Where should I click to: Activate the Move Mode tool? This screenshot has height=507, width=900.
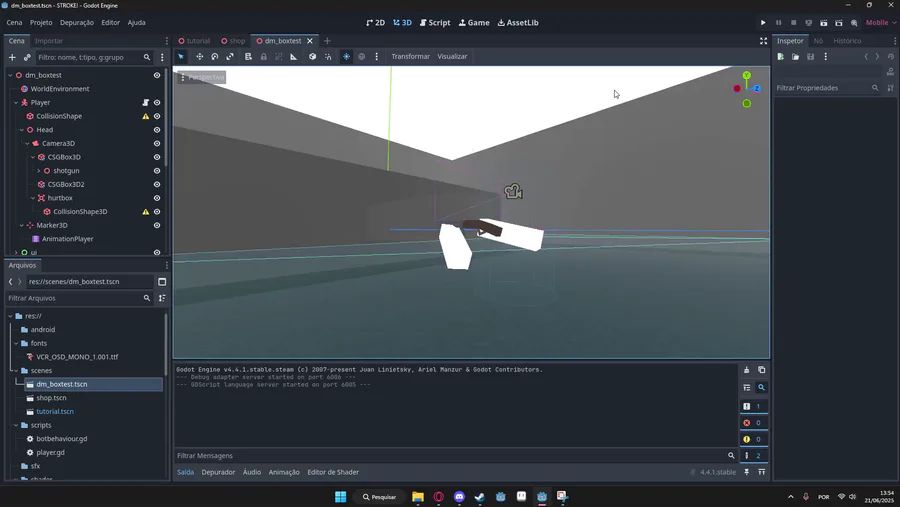coord(200,56)
